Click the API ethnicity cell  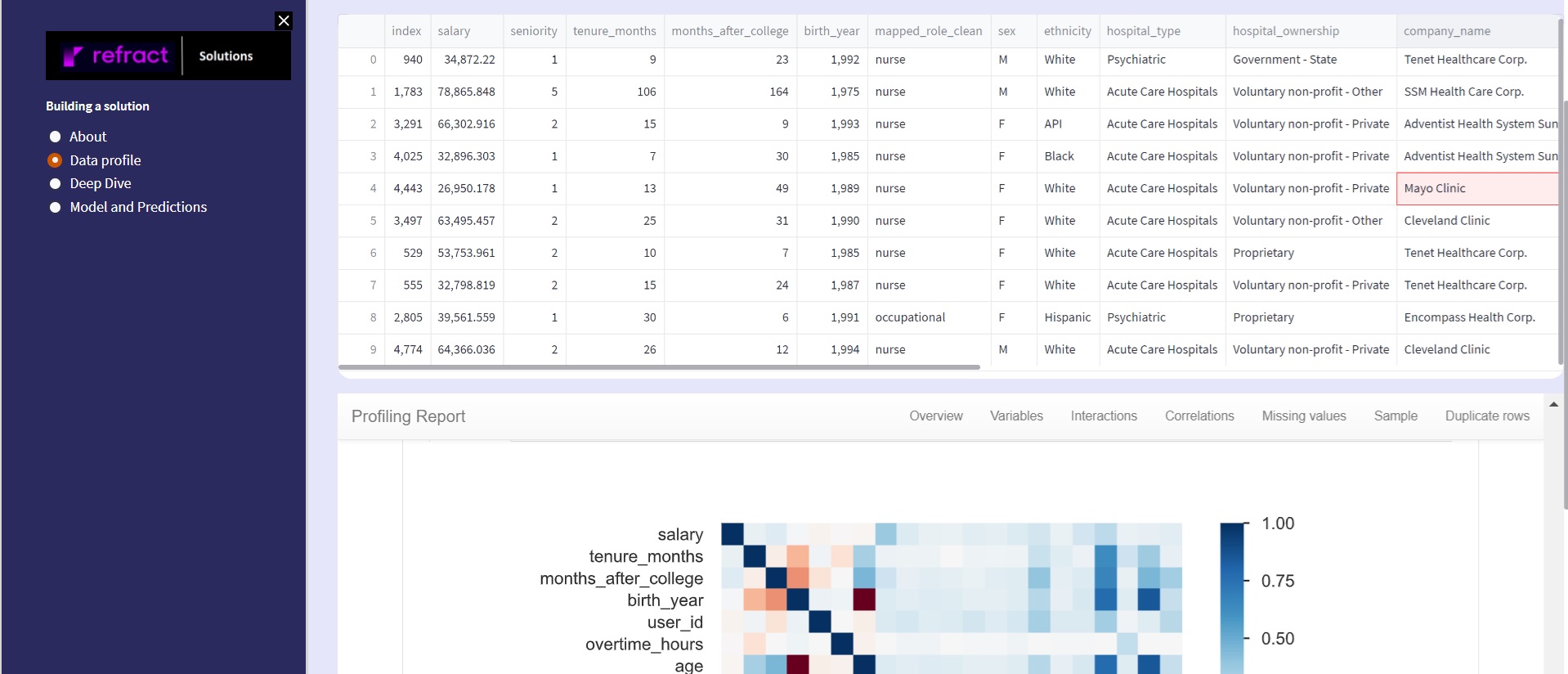1068,124
